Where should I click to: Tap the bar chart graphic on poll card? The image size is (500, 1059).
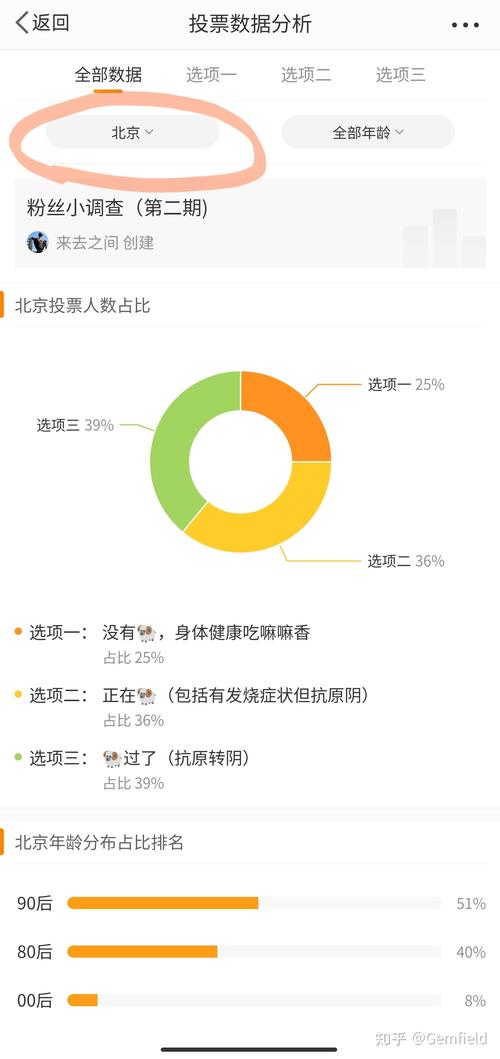(445, 237)
